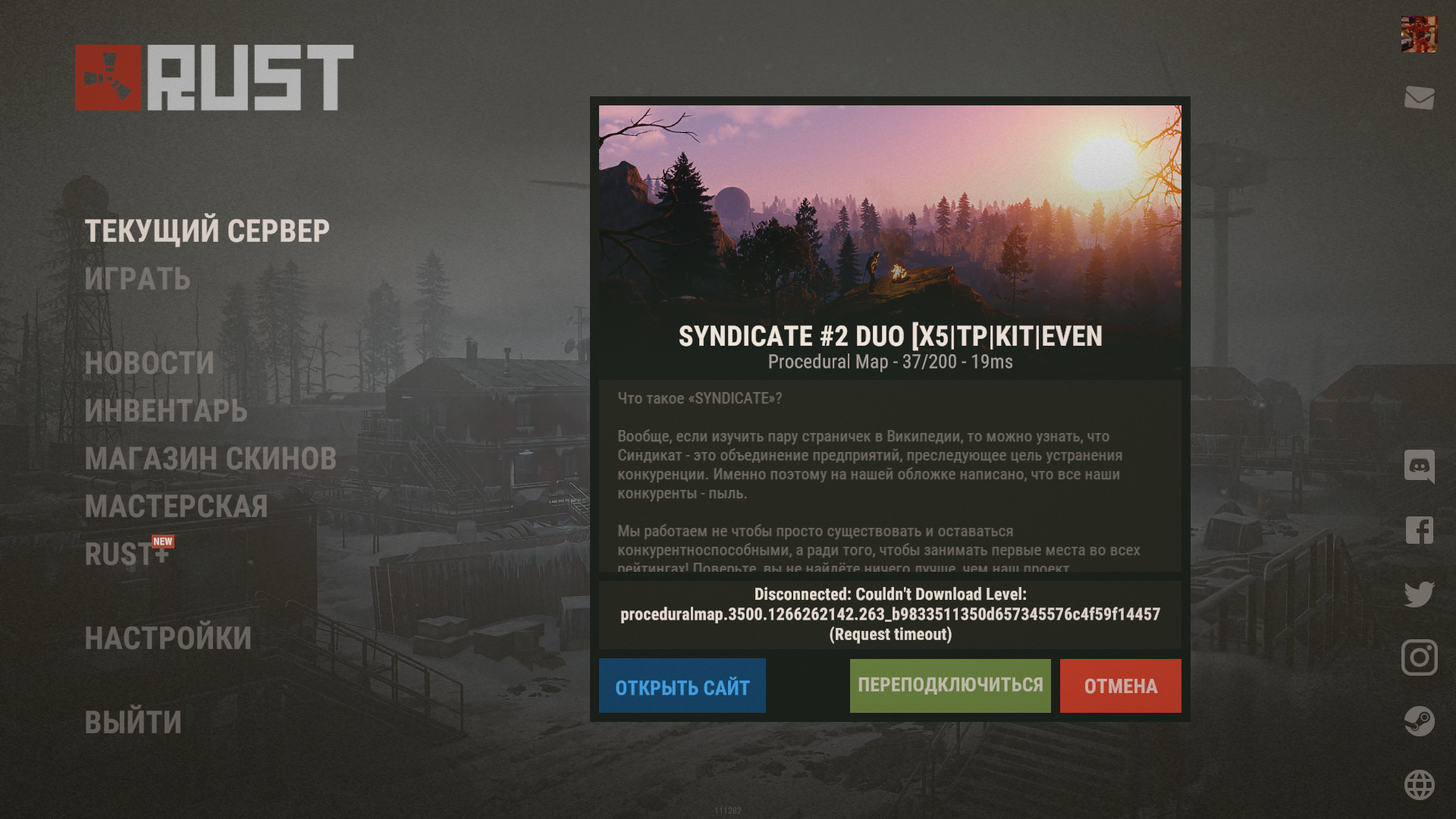This screenshot has width=1456, height=819.
Task: Open НАСТРОЙКИ menu item
Action: [x=168, y=639]
